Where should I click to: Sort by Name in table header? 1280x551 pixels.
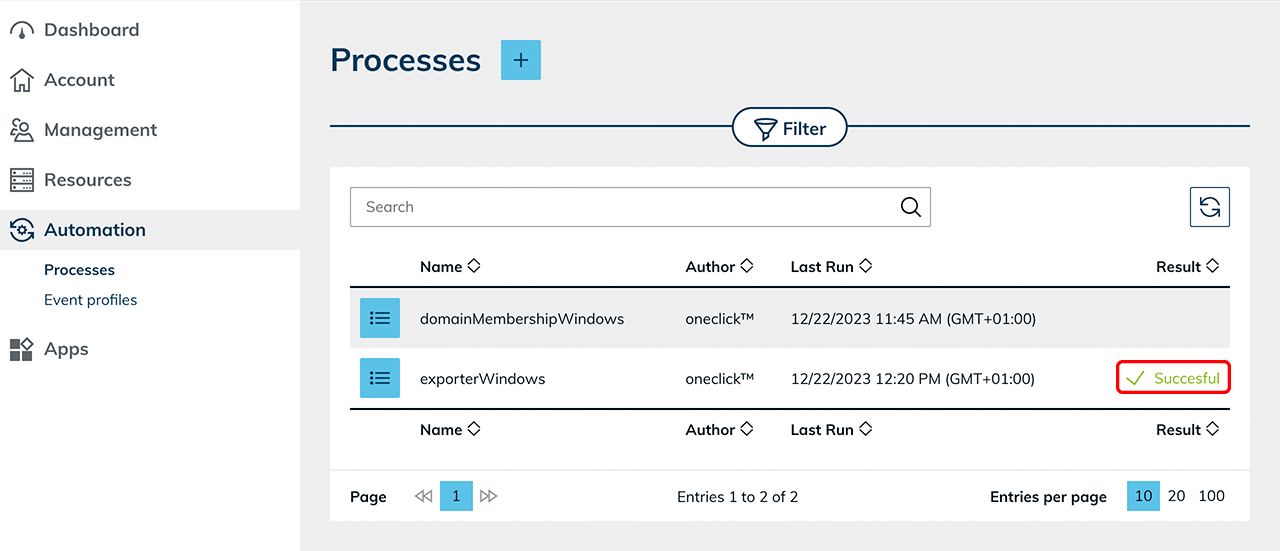coord(450,267)
